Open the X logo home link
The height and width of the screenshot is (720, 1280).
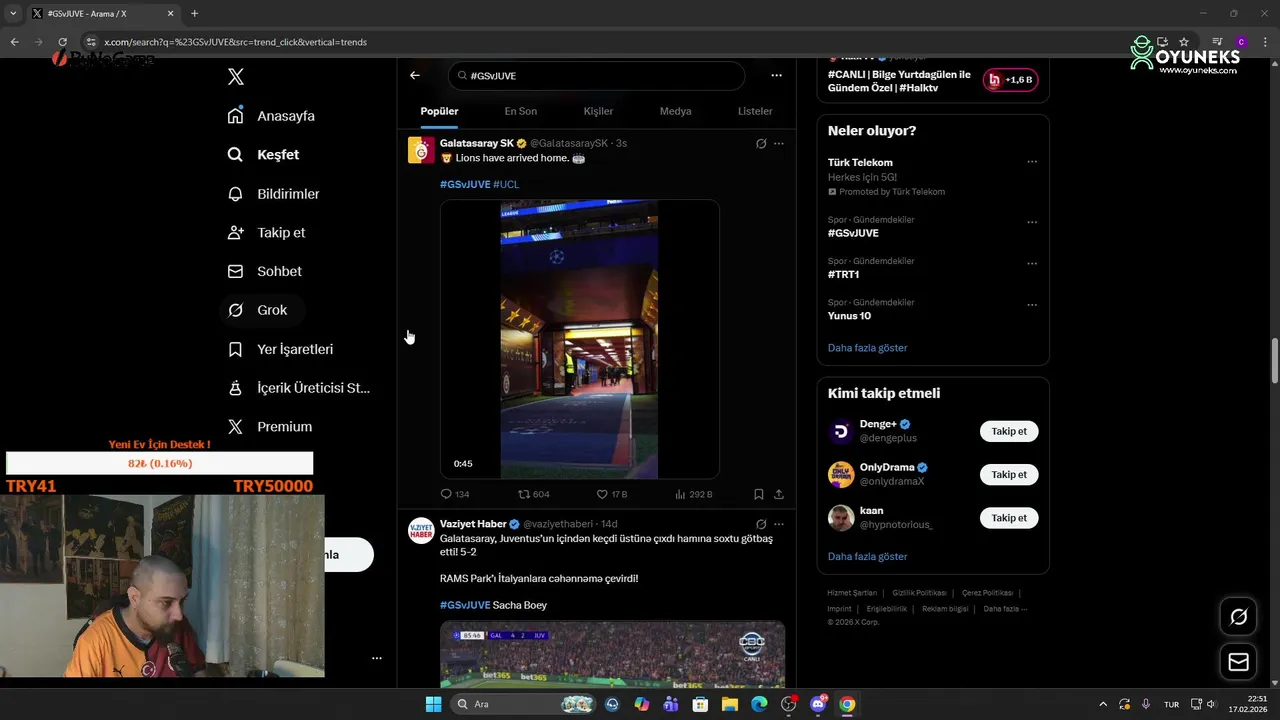[236, 77]
